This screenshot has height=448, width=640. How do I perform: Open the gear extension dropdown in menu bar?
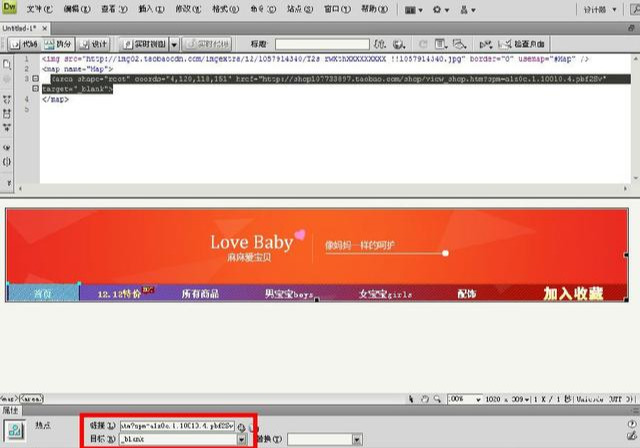(x=441, y=10)
